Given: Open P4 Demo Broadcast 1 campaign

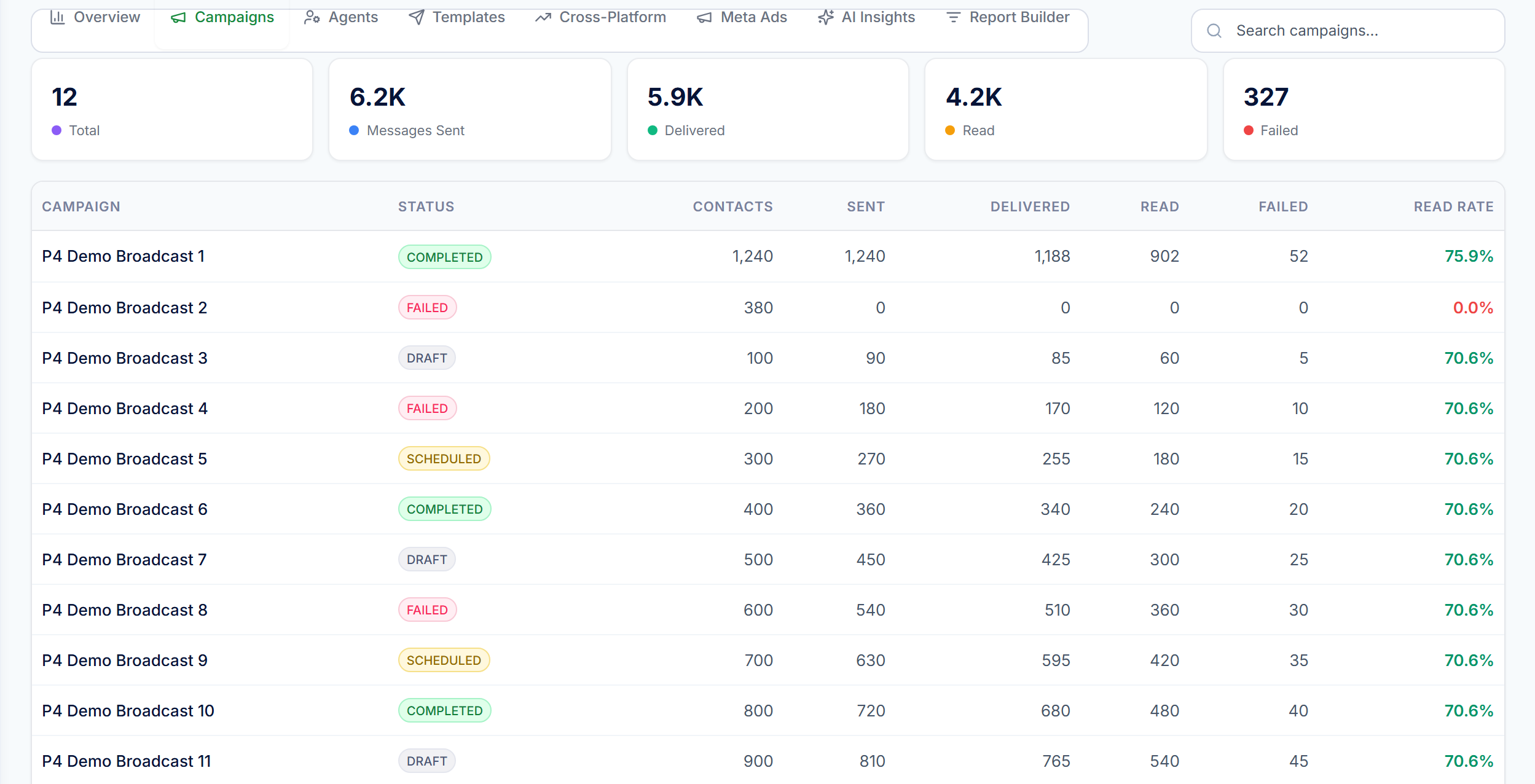Looking at the screenshot, I should coord(124,256).
